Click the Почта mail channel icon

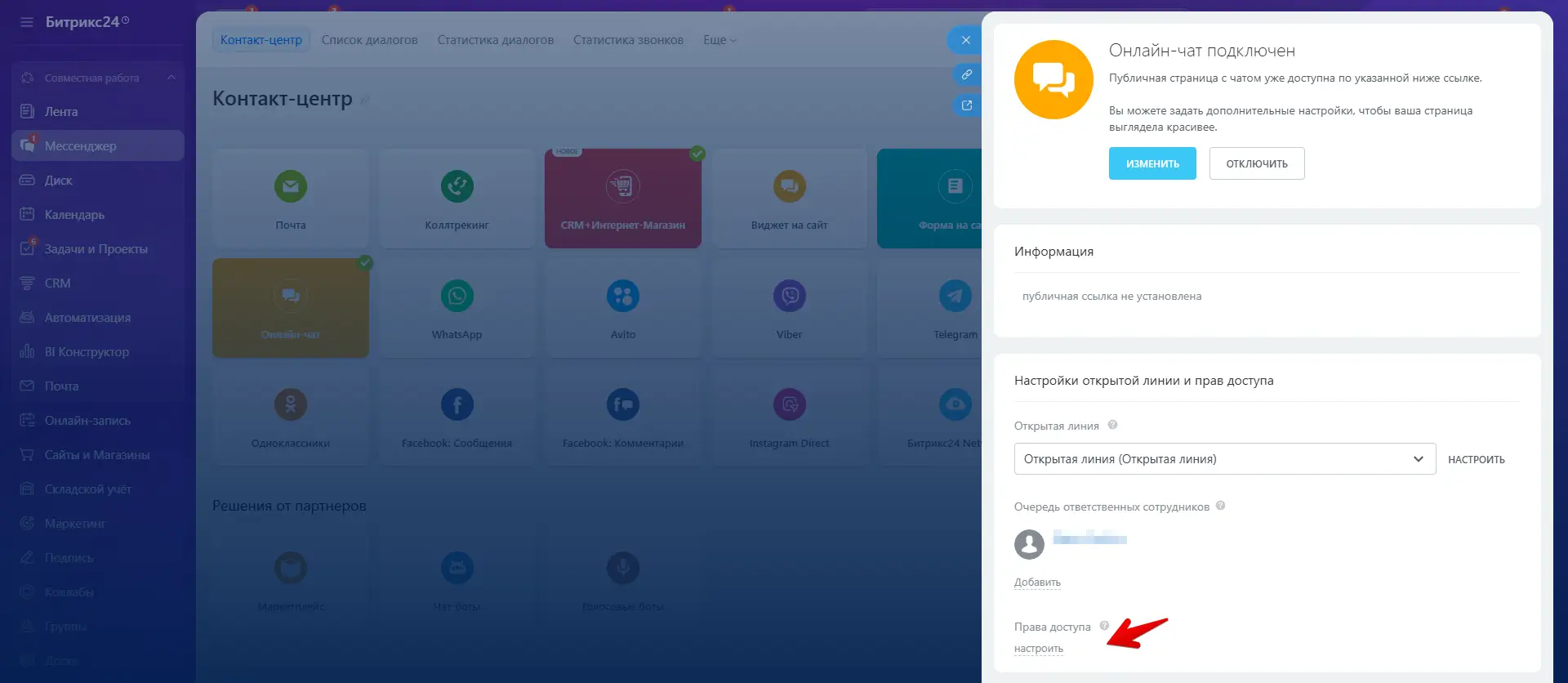290,186
